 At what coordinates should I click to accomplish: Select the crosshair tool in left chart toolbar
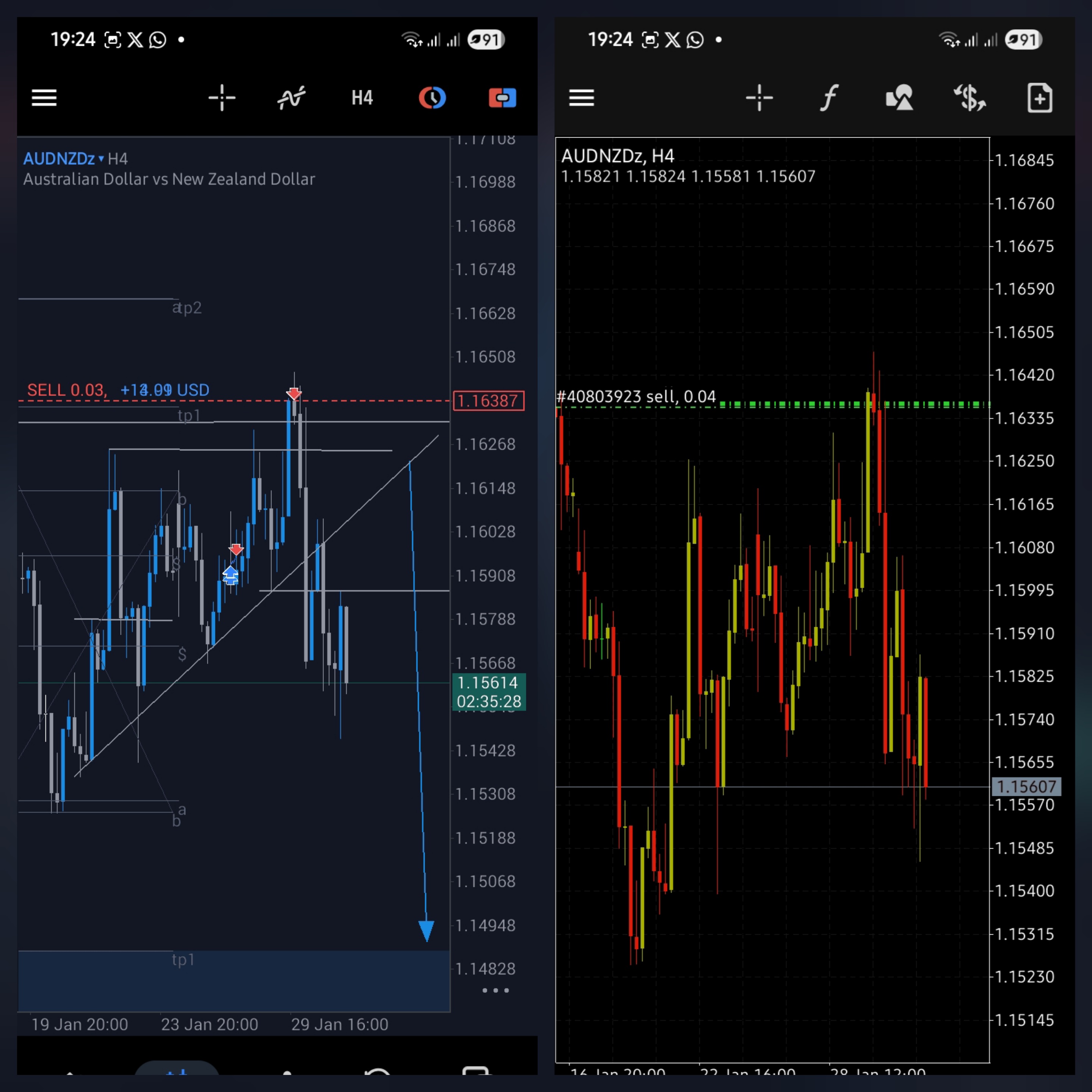(x=221, y=98)
